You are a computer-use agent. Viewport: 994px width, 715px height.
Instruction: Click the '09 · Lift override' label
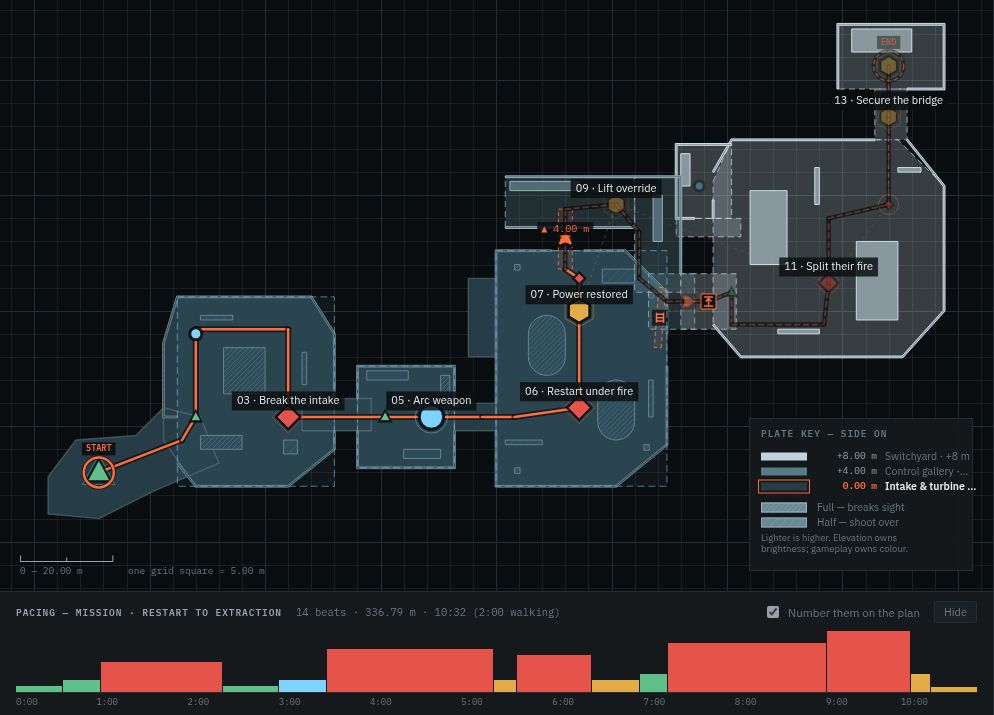(x=616, y=188)
